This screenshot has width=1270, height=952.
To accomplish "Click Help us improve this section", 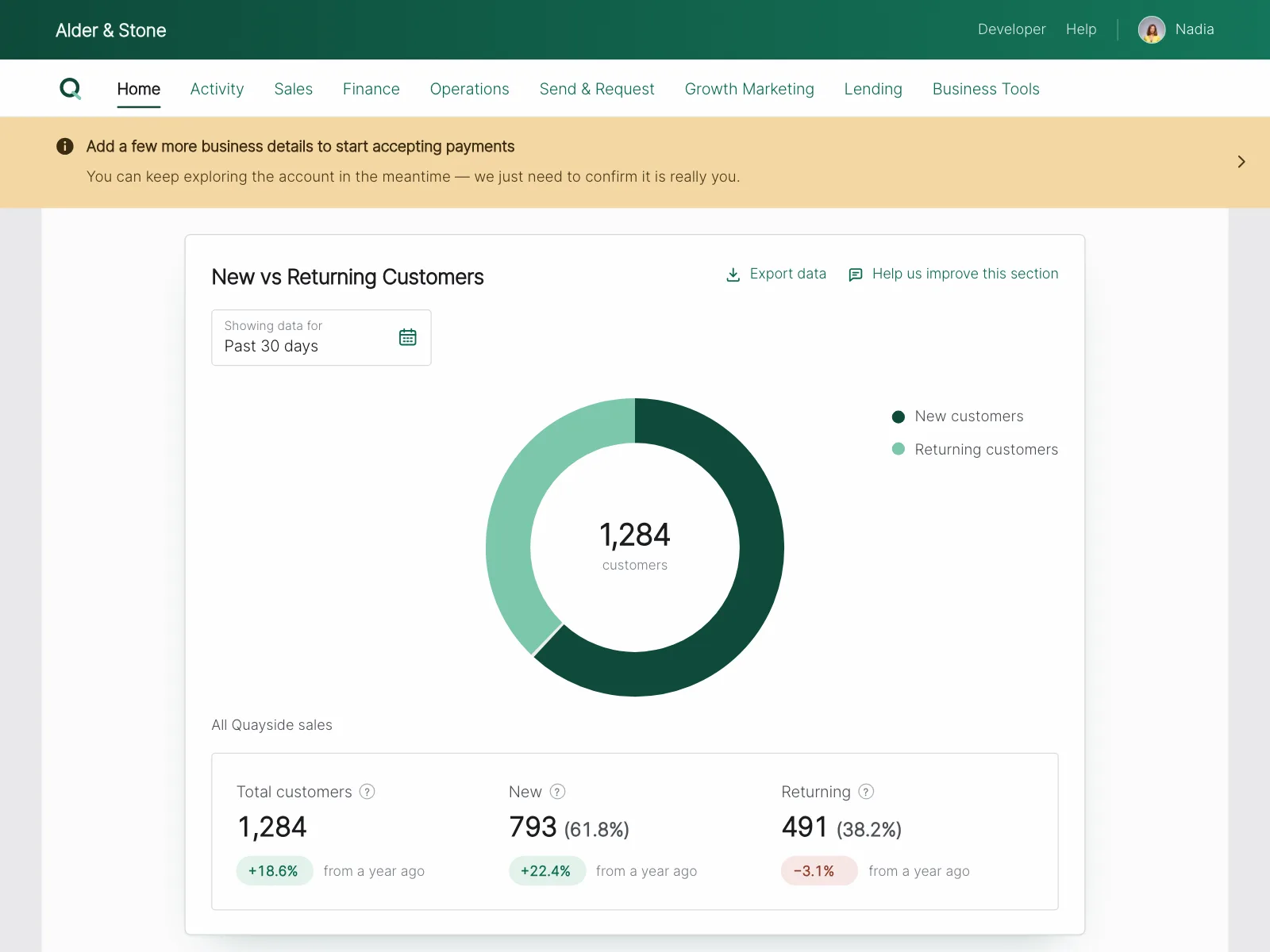I will pos(965,274).
